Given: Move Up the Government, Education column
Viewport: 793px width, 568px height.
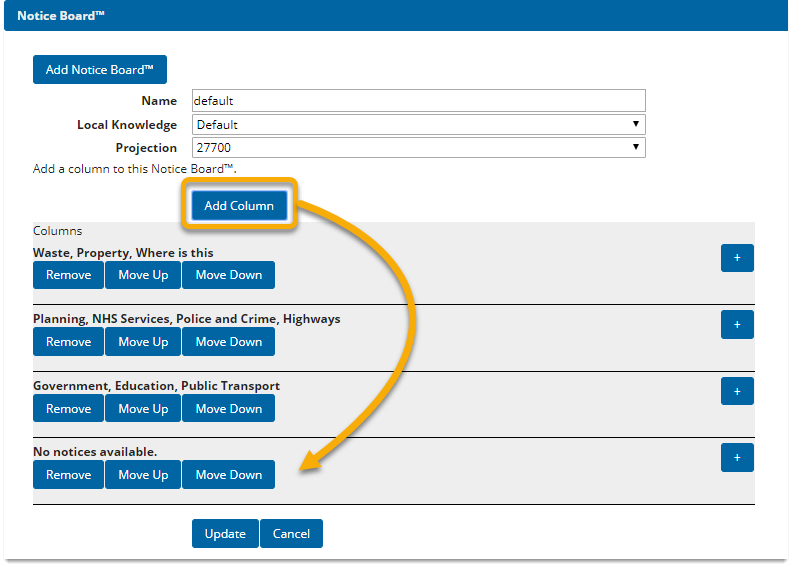Looking at the screenshot, I should coord(143,409).
